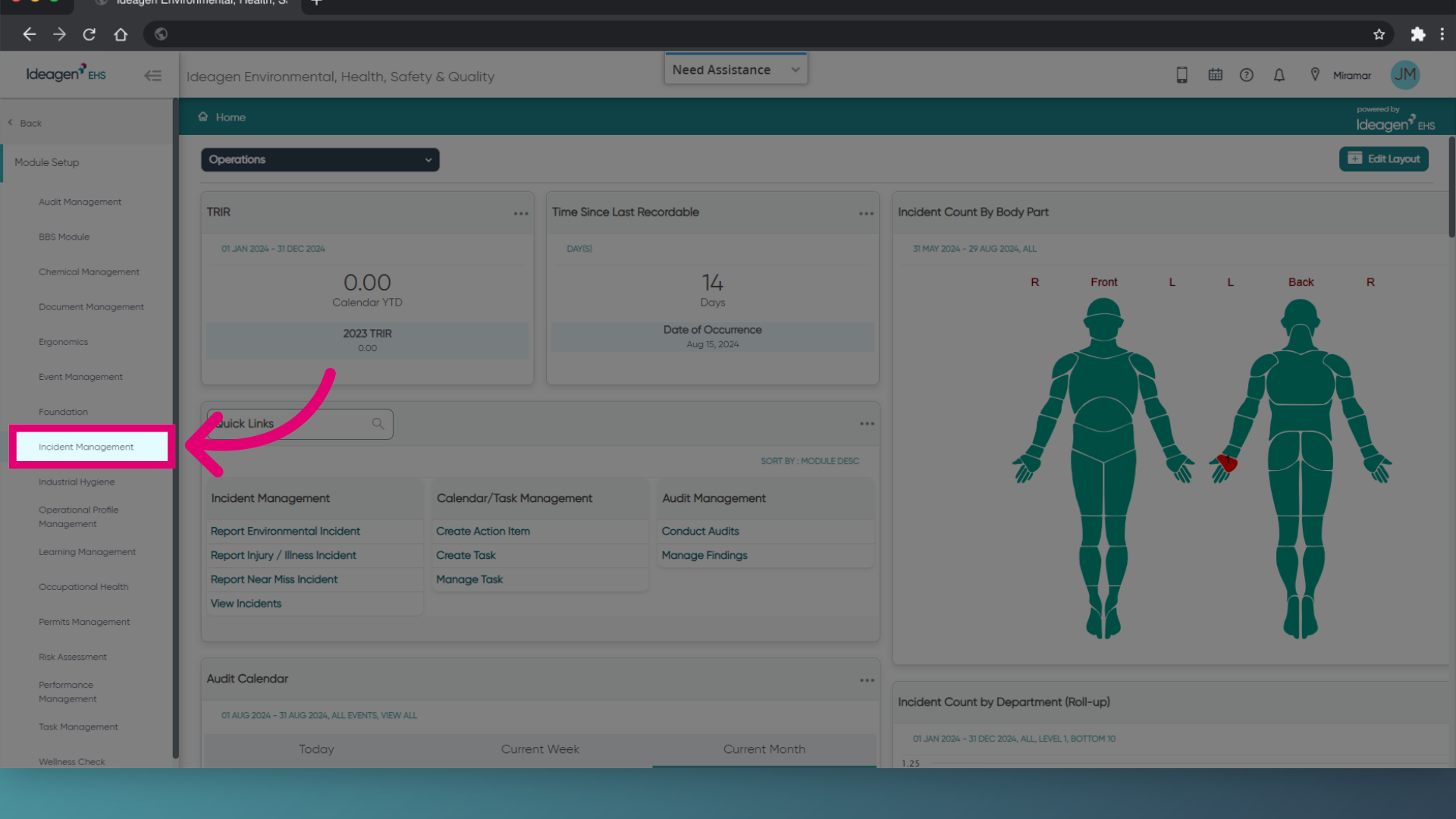This screenshot has width=1456, height=819.
Task: Open Report Near Miss Incident link
Action: 274,579
